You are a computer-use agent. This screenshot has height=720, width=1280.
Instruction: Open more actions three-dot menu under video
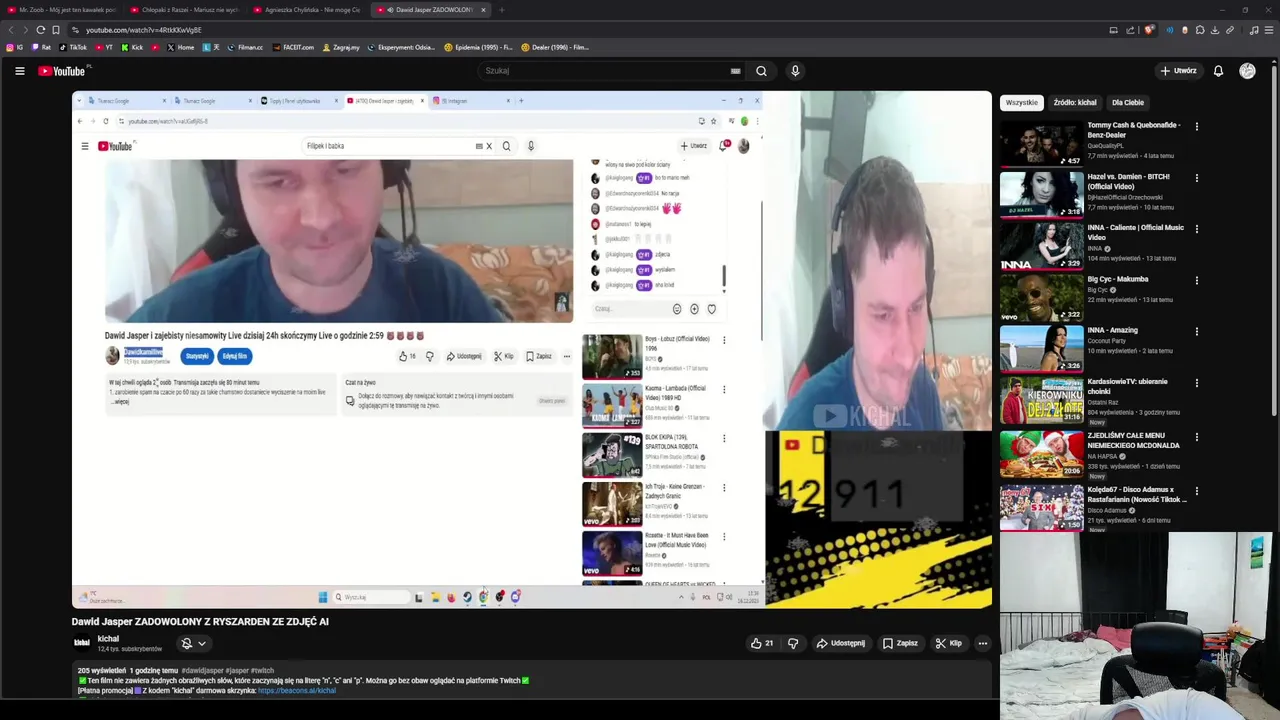tap(983, 643)
